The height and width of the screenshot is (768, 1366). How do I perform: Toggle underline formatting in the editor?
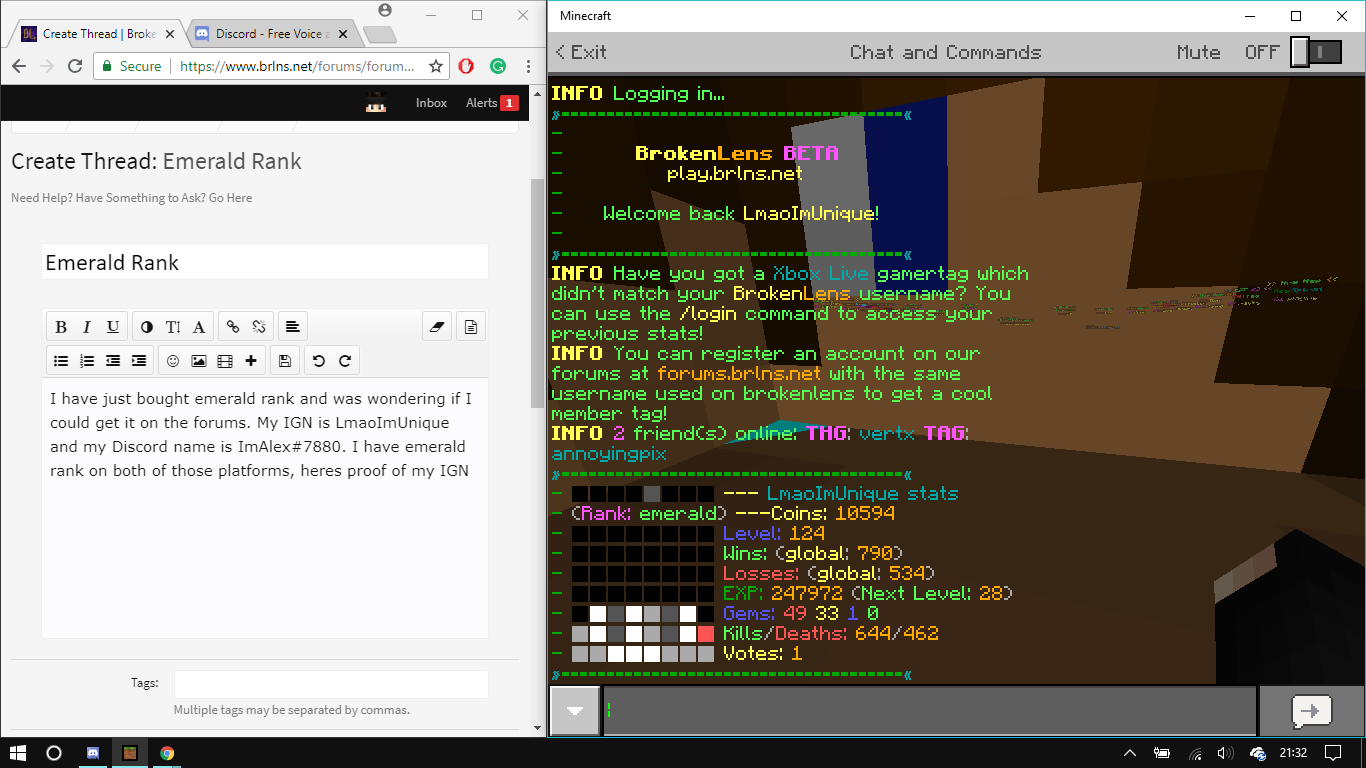coord(113,326)
